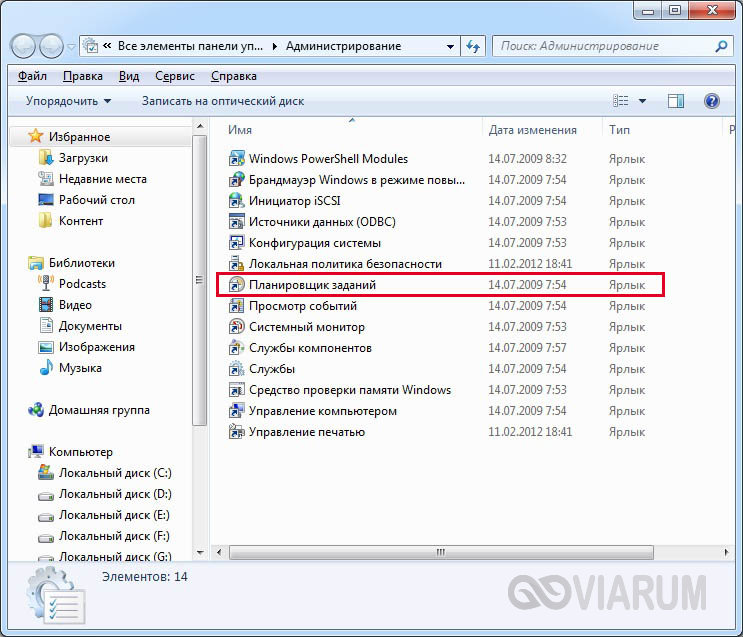This screenshot has width=743, height=637.
Task: Select the Инициатор iSCSI icon
Action: [x=236, y=200]
